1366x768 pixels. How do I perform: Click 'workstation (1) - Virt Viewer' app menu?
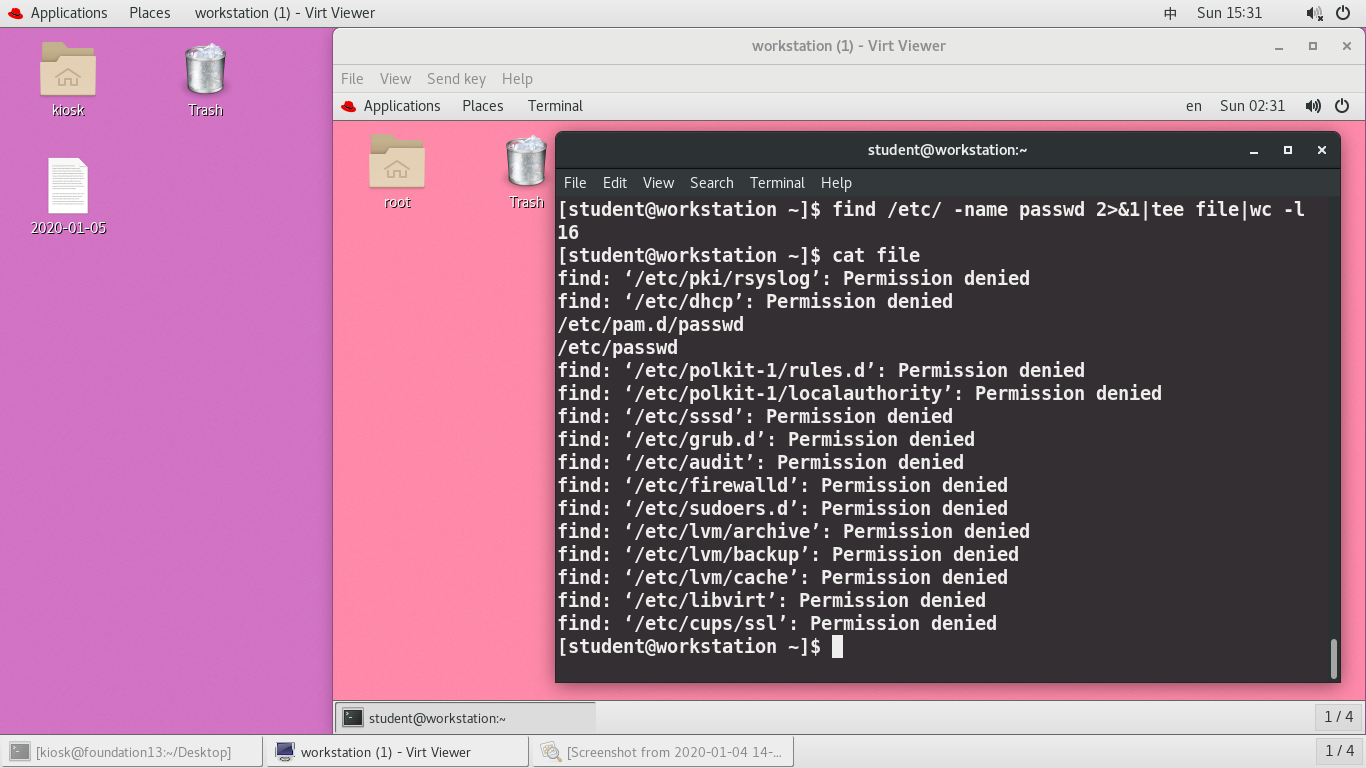pos(285,13)
